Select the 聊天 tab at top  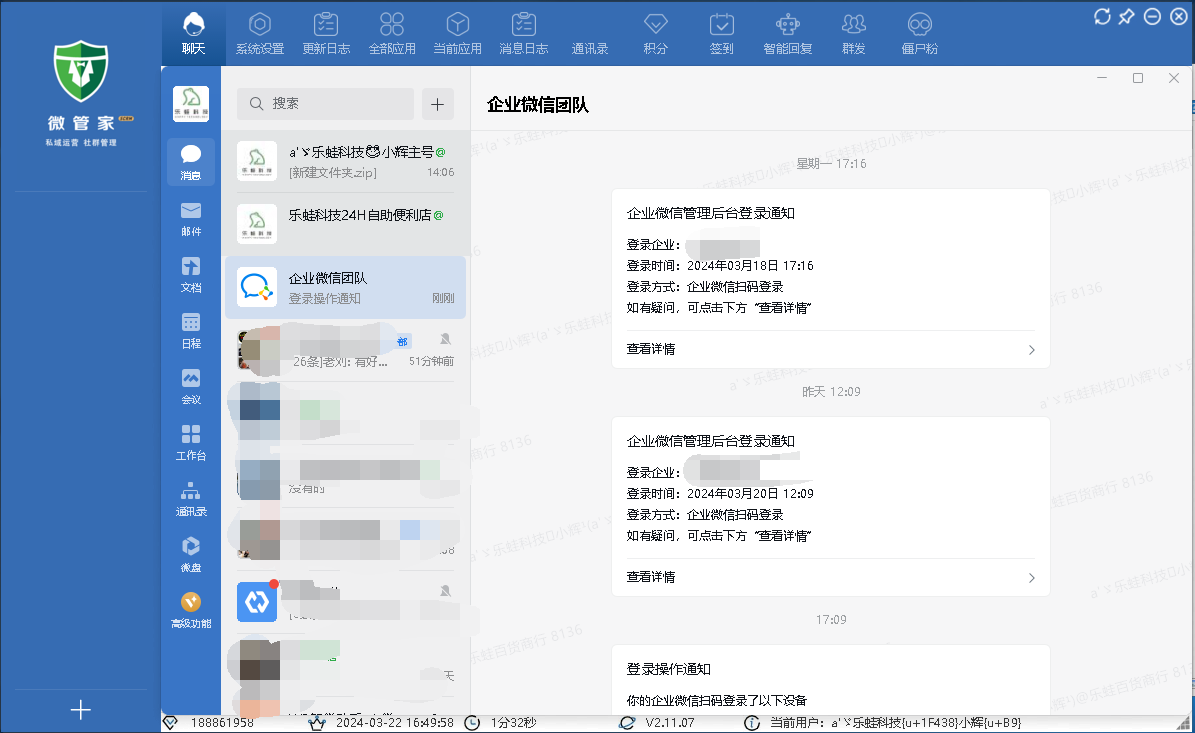tap(194, 33)
